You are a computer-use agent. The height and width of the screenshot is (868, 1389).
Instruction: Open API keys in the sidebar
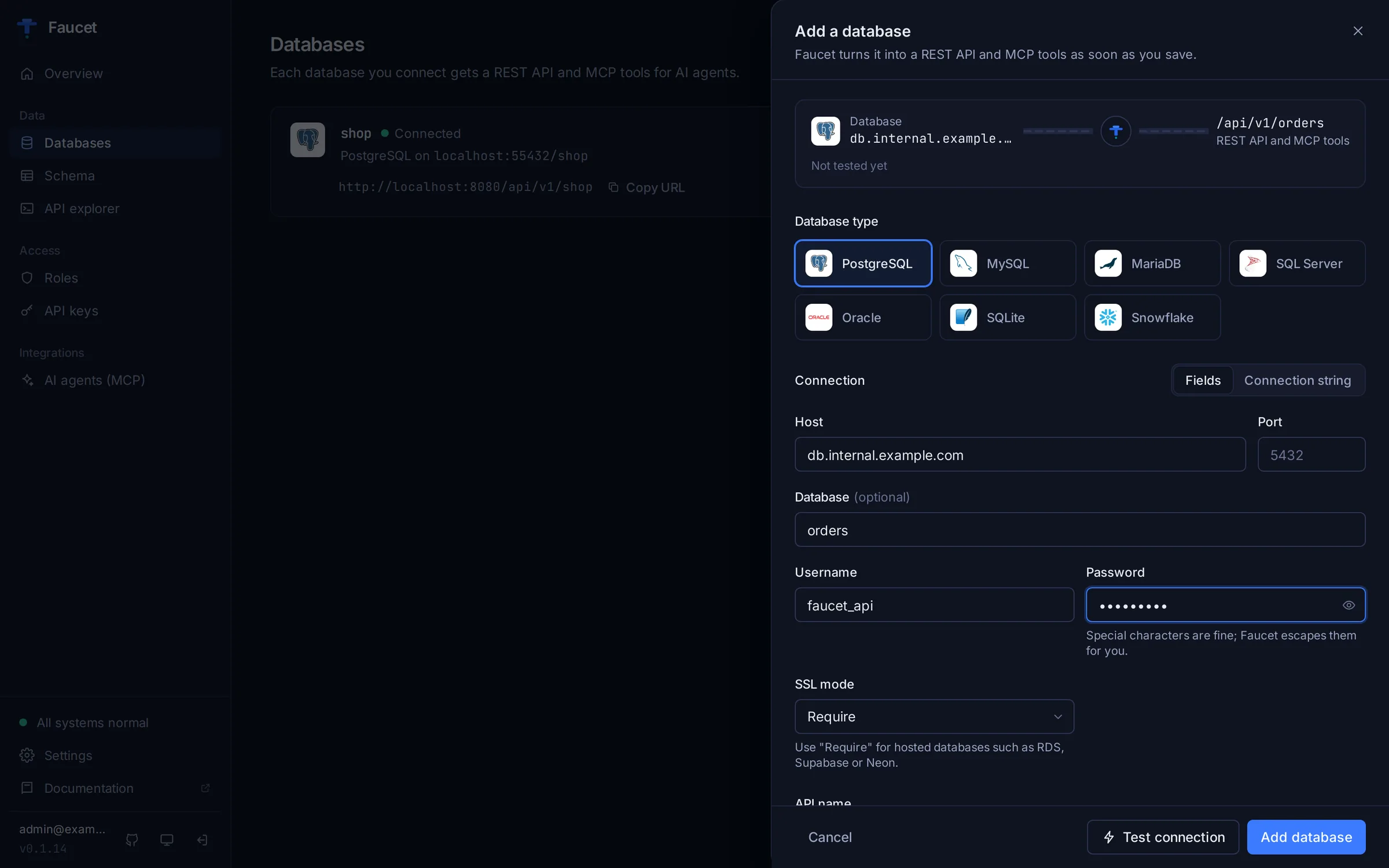click(x=116, y=311)
